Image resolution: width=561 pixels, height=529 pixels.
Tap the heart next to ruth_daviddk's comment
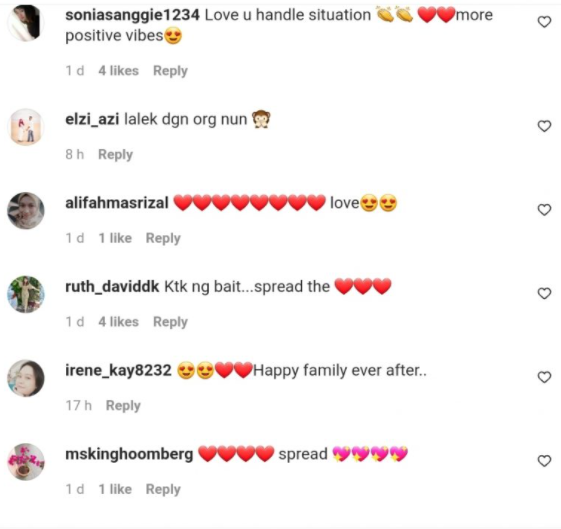[x=544, y=294]
